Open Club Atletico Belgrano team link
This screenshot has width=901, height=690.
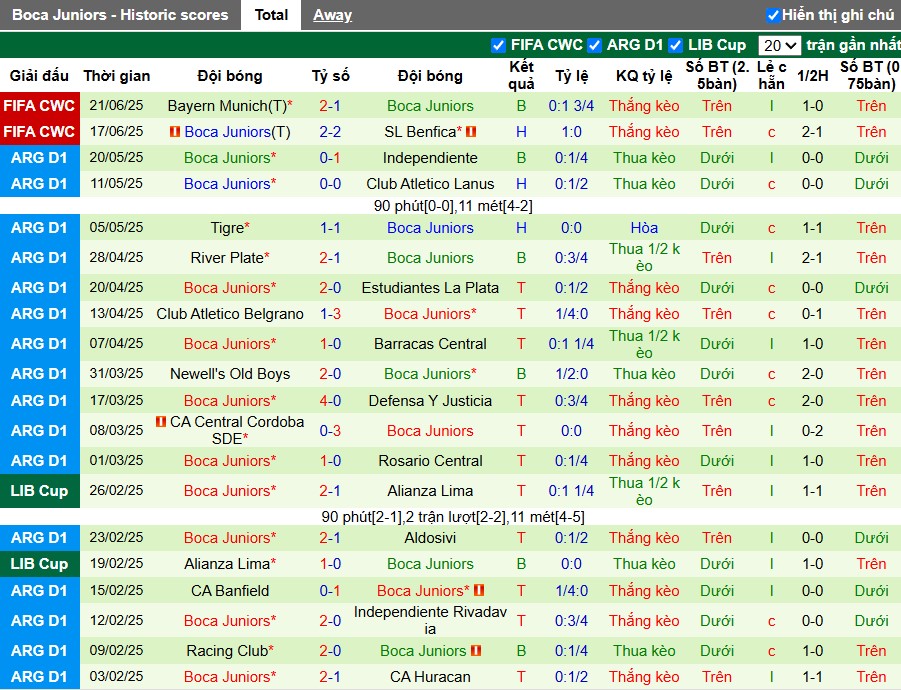pyautogui.click(x=230, y=314)
